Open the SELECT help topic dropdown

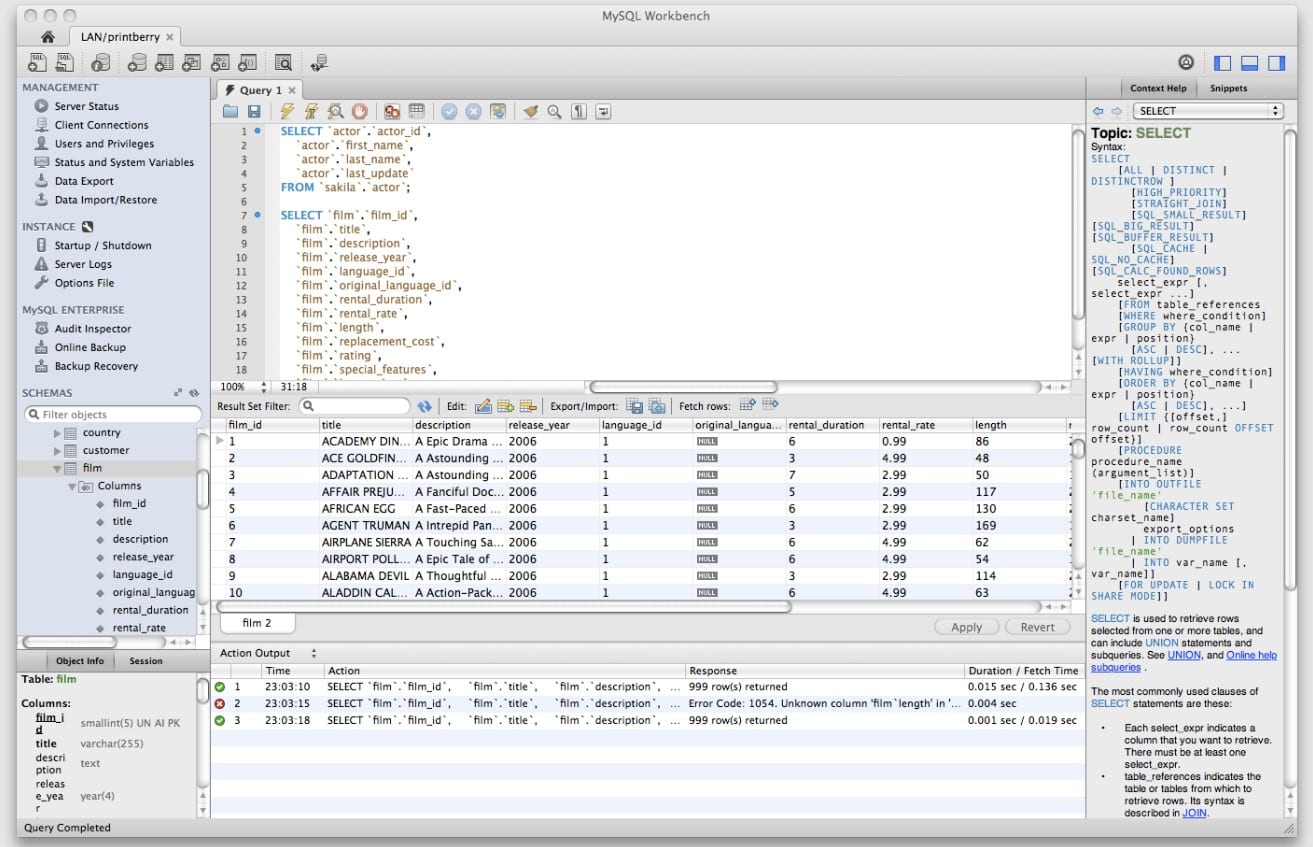(x=1208, y=111)
